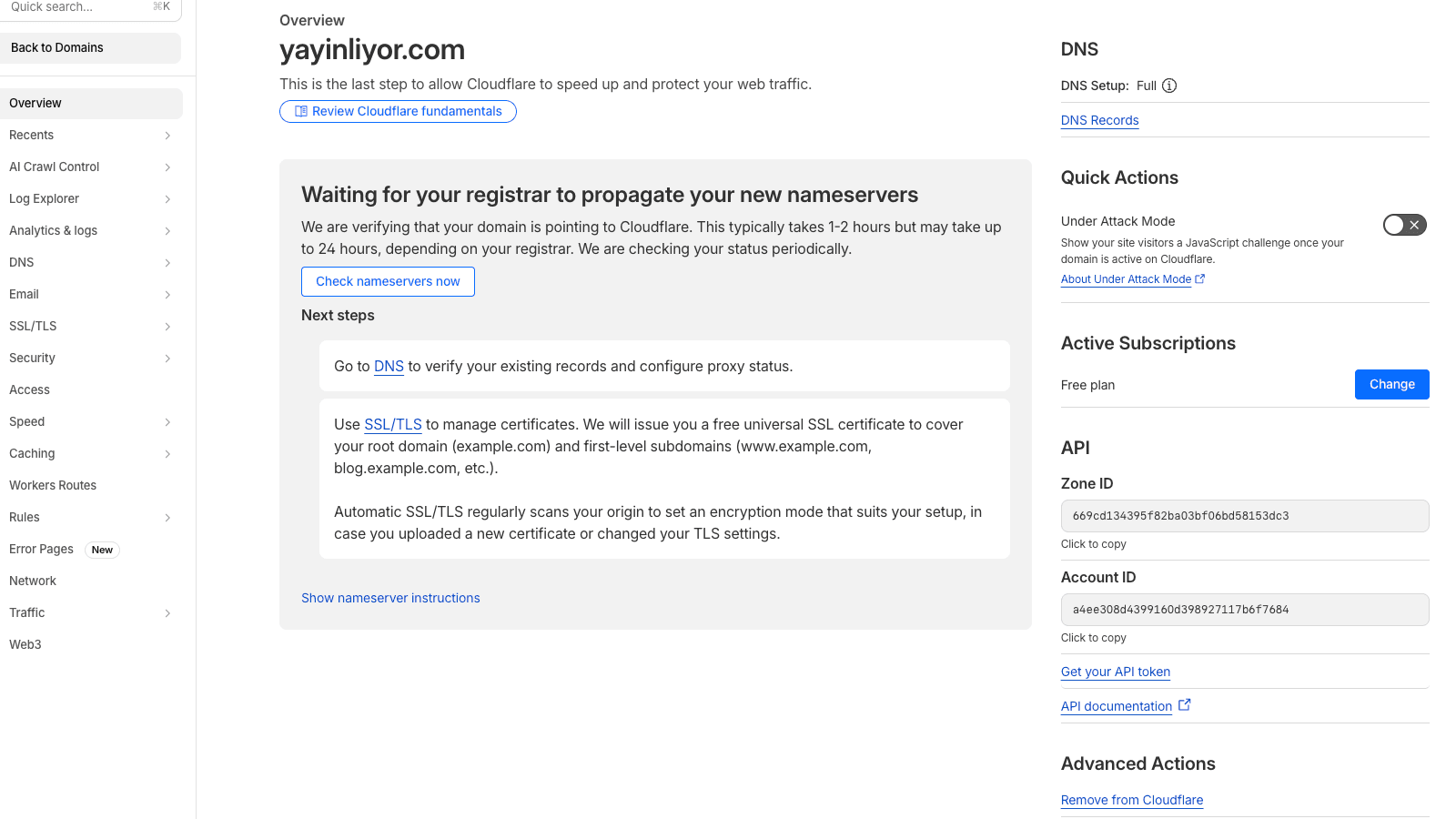
Task: Click book icon in Review Cloudflare fundamentals
Action: (301, 111)
